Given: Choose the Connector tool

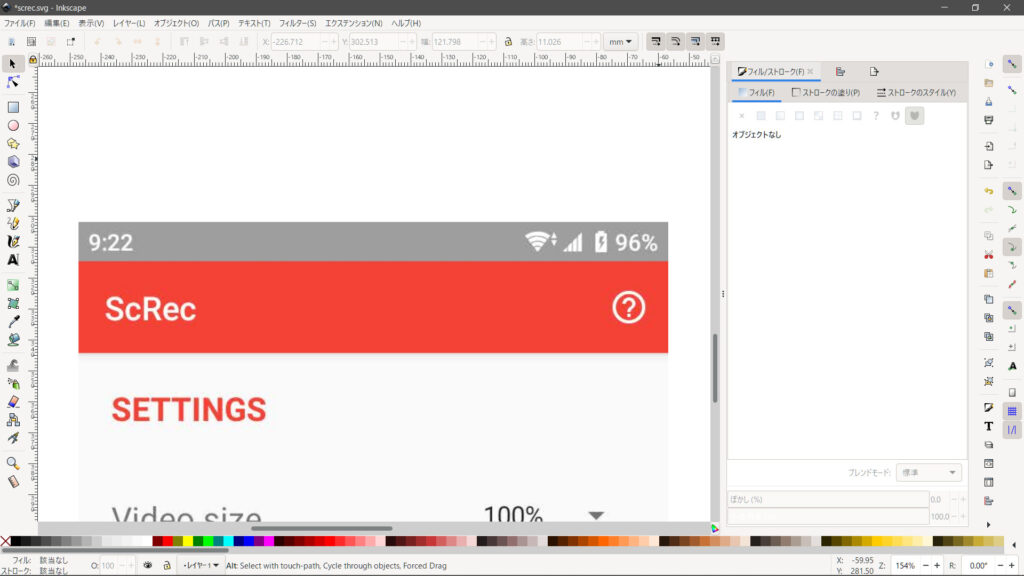Looking at the screenshot, I should coord(12,421).
